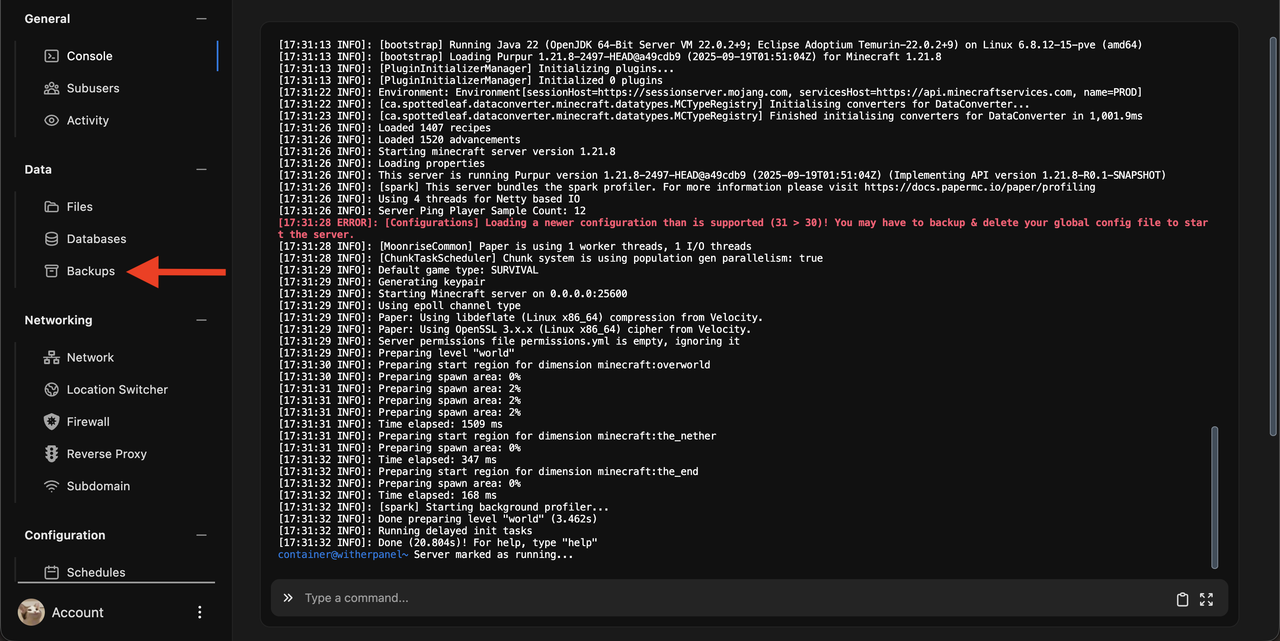
Task: Click "Starting Minecraft server on 0.0.0.0:25600" line
Action: point(453,294)
